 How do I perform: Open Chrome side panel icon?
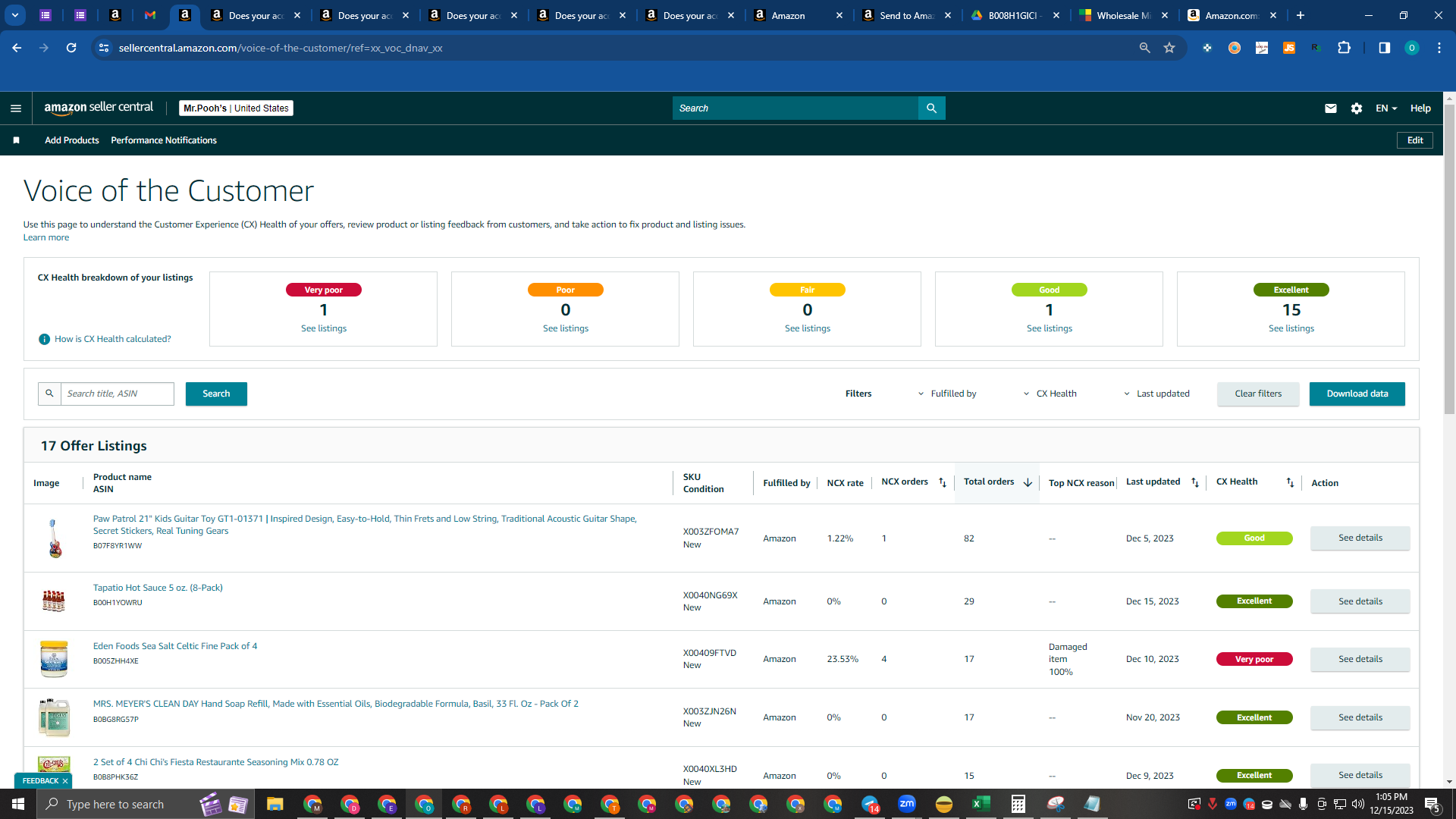(x=1384, y=48)
